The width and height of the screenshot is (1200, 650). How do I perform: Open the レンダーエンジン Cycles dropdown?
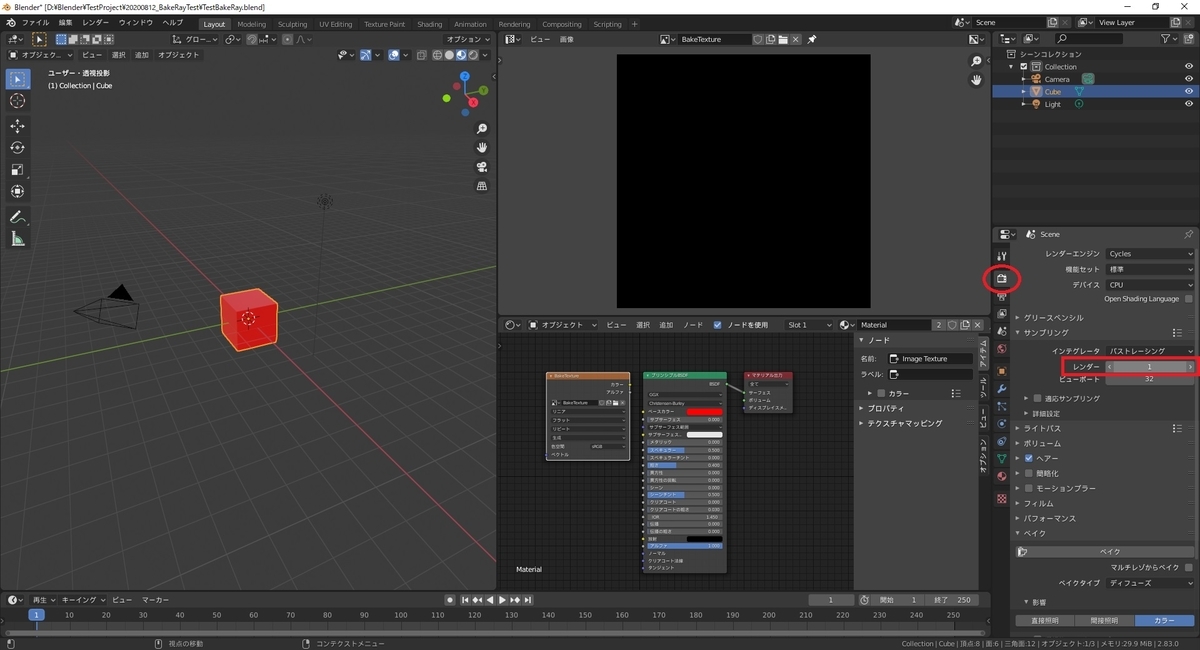(1150, 254)
